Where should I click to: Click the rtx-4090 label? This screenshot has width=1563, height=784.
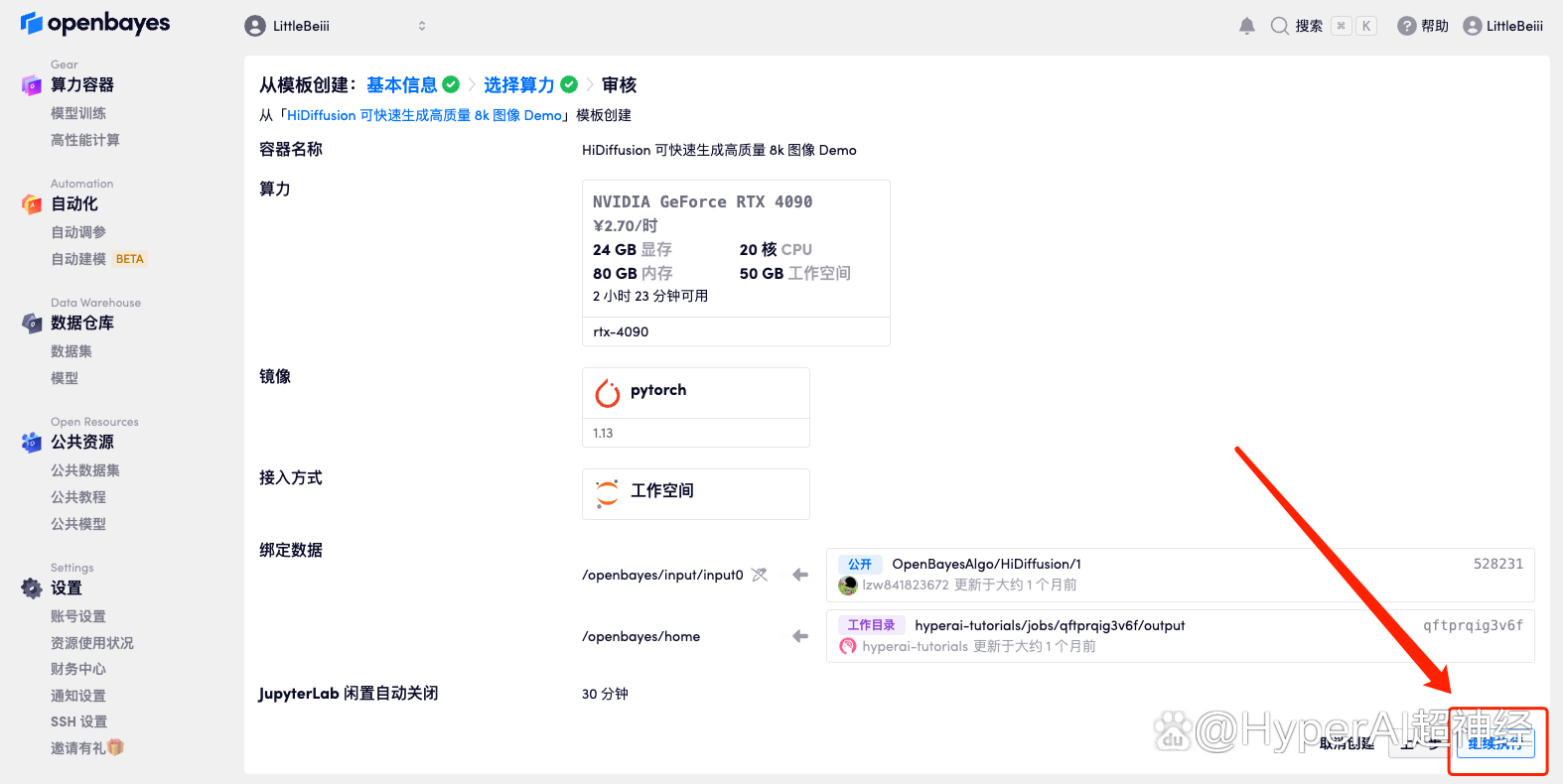[x=621, y=331]
